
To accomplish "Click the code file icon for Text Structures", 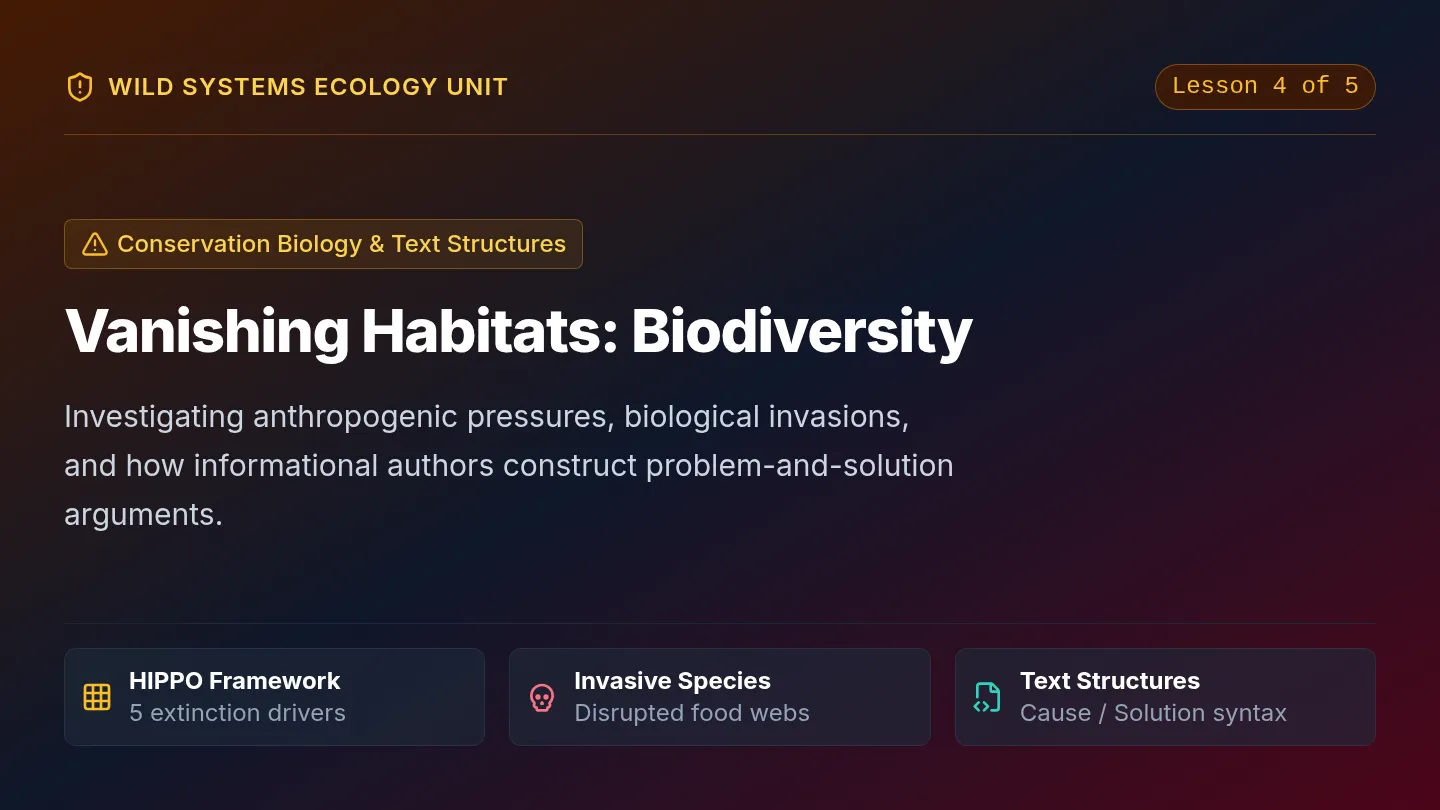I will point(987,697).
